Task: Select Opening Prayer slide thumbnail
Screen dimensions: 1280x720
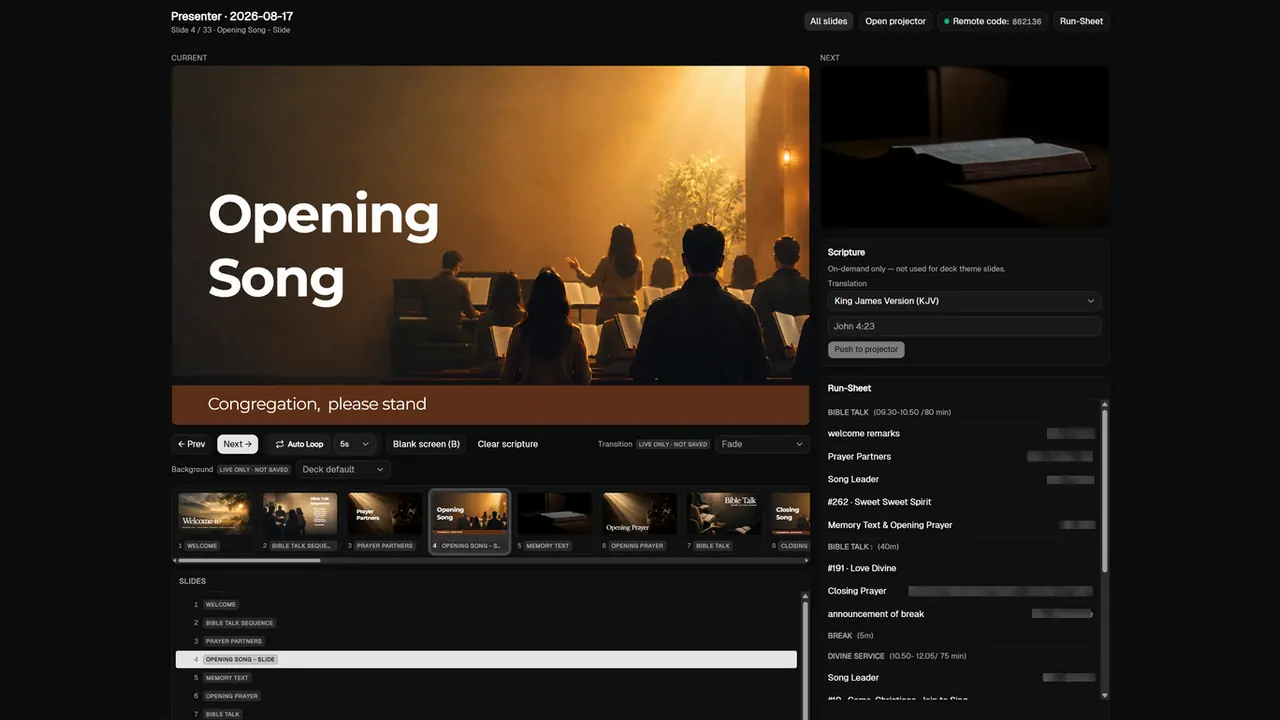Action: click(x=639, y=521)
